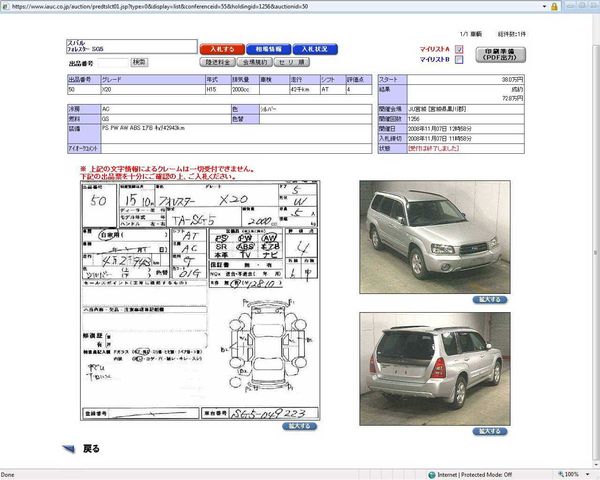Image resolution: width=600 pixels, height=480 pixels.
Task: Open the auction inspection sheet image
Action: pos(200,300)
